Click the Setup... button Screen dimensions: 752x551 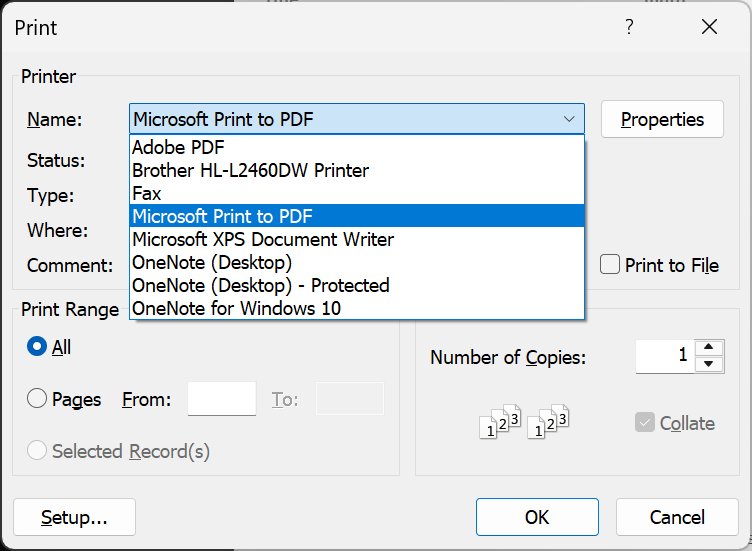(74, 517)
